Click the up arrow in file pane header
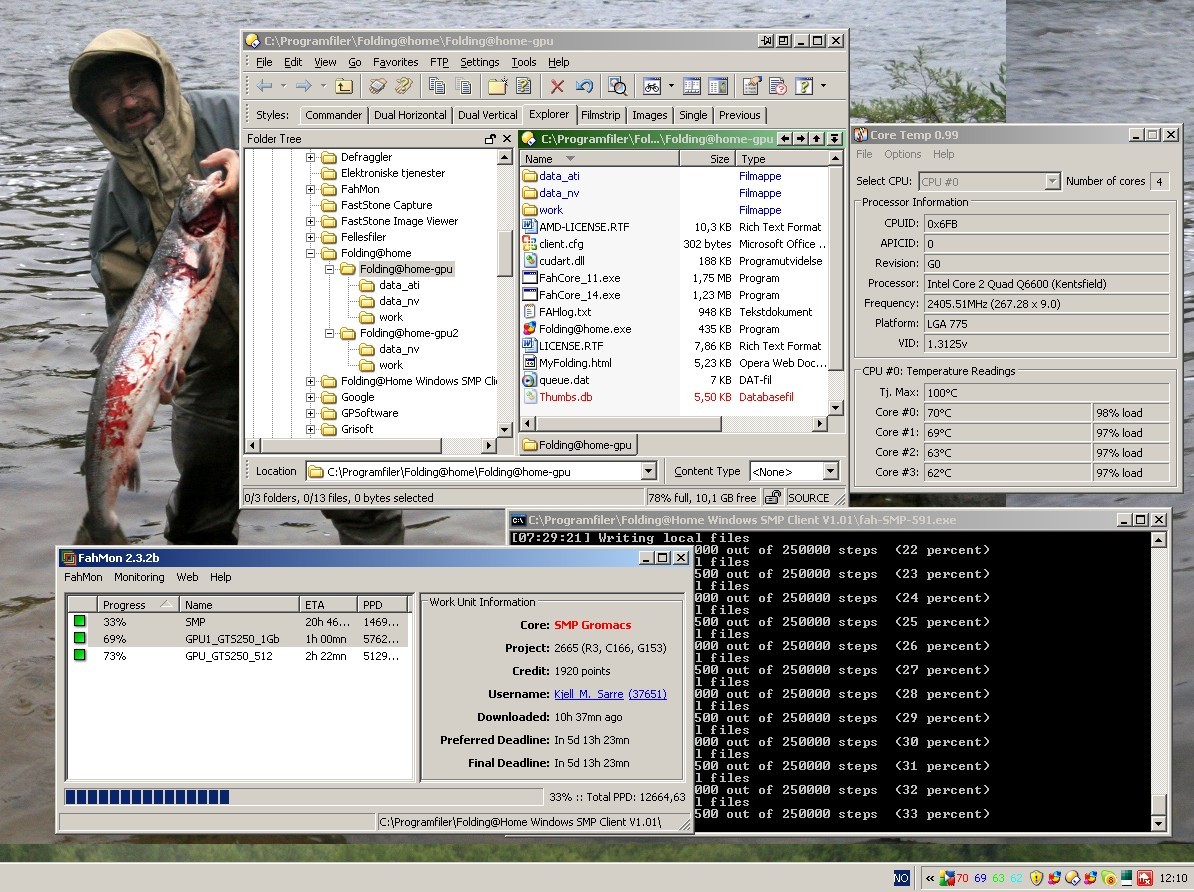Screen dimensions: 1194x892 tap(817, 139)
